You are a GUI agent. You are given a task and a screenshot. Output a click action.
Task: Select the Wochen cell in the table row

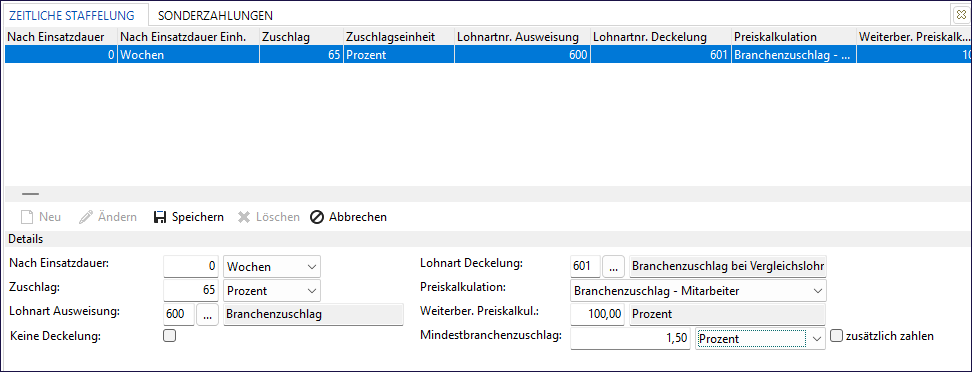tap(189, 55)
